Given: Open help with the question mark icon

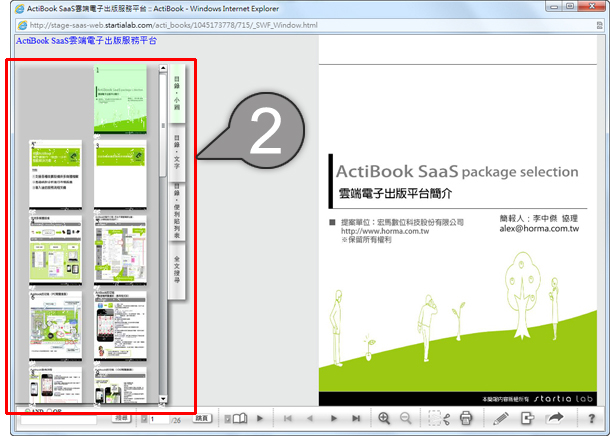Looking at the screenshot, I should [591, 418].
